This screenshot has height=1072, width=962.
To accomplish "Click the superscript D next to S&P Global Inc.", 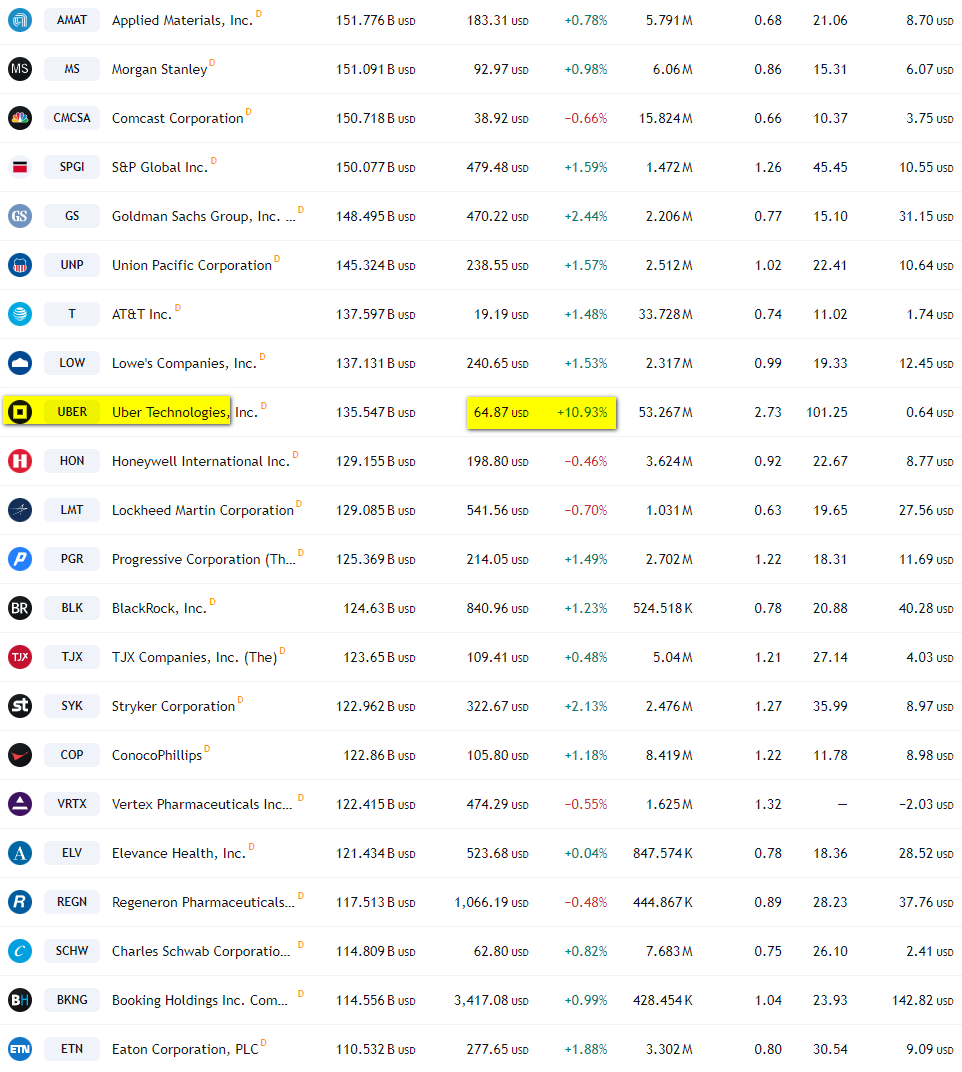I will tap(214, 161).
